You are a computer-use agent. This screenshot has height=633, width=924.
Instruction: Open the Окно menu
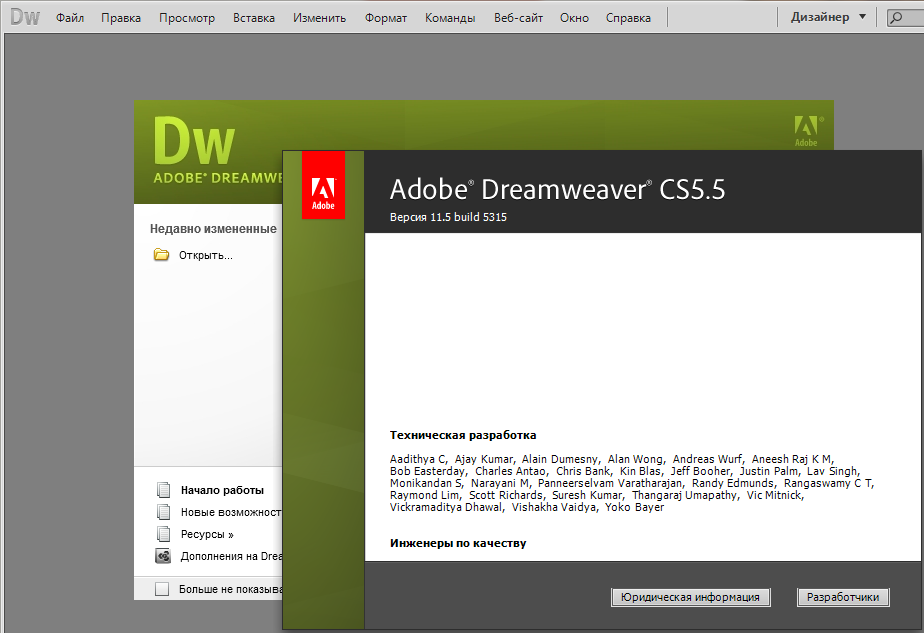pyautogui.click(x=574, y=18)
